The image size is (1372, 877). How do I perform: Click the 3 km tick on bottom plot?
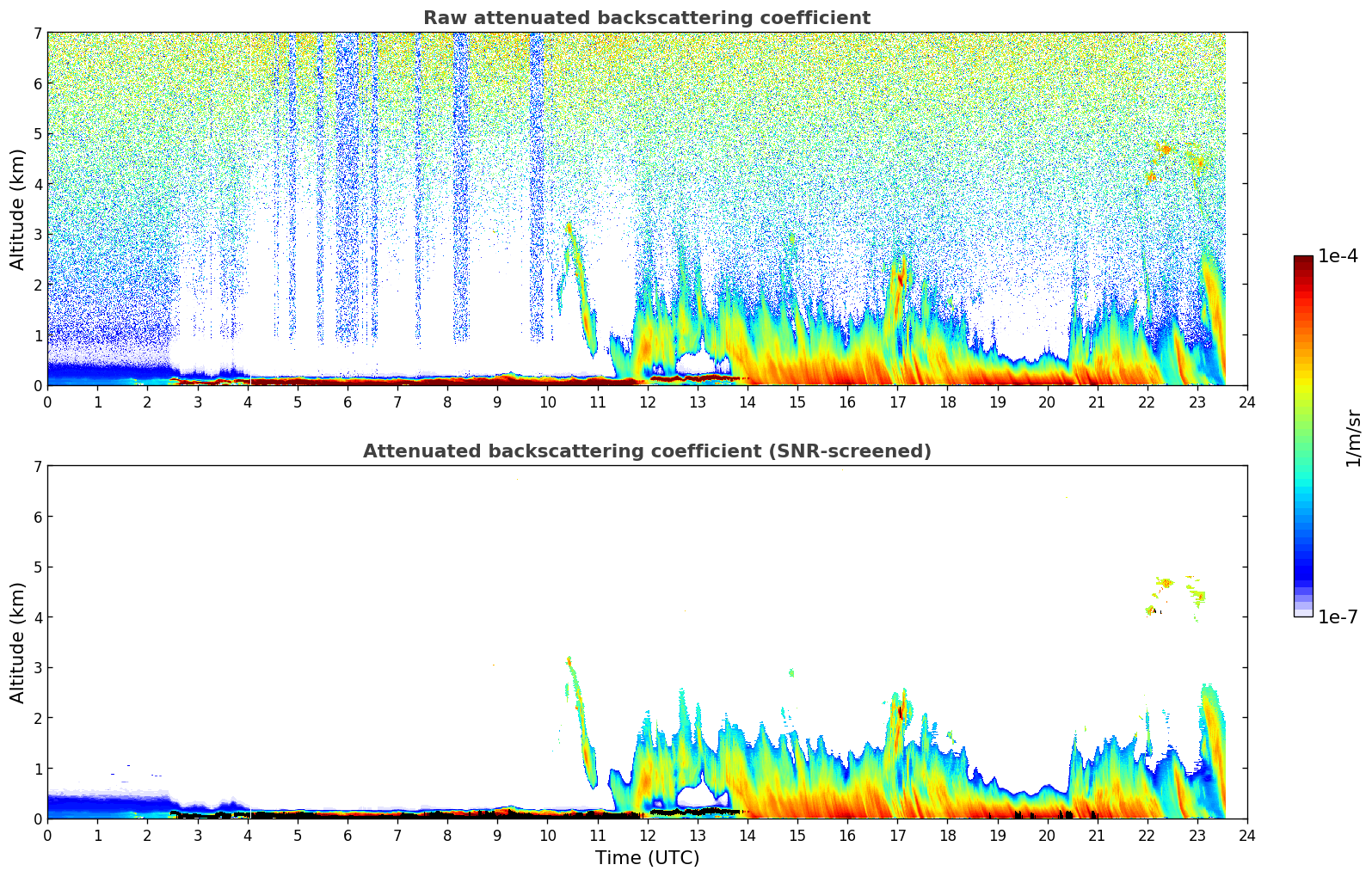point(37,667)
